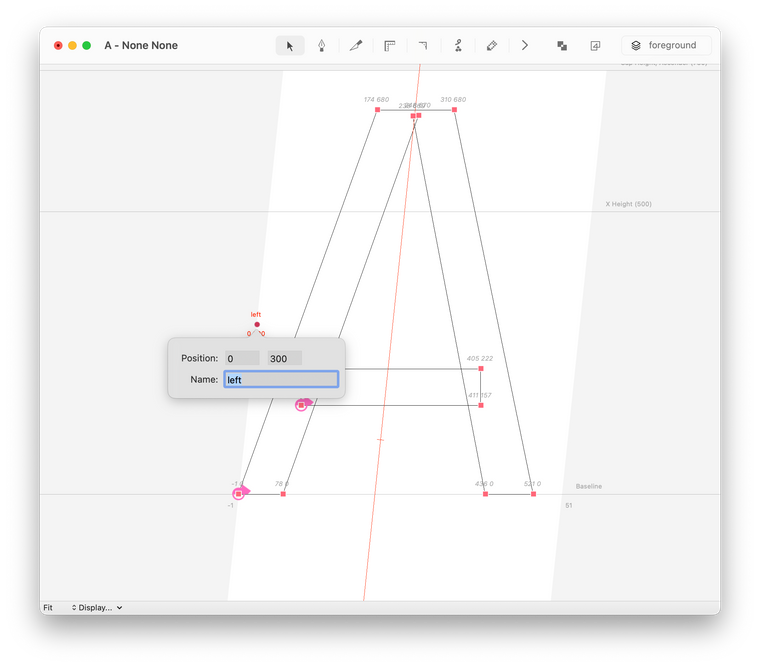Click the window title 'A - None None'
The image size is (760, 667).
coord(141,46)
